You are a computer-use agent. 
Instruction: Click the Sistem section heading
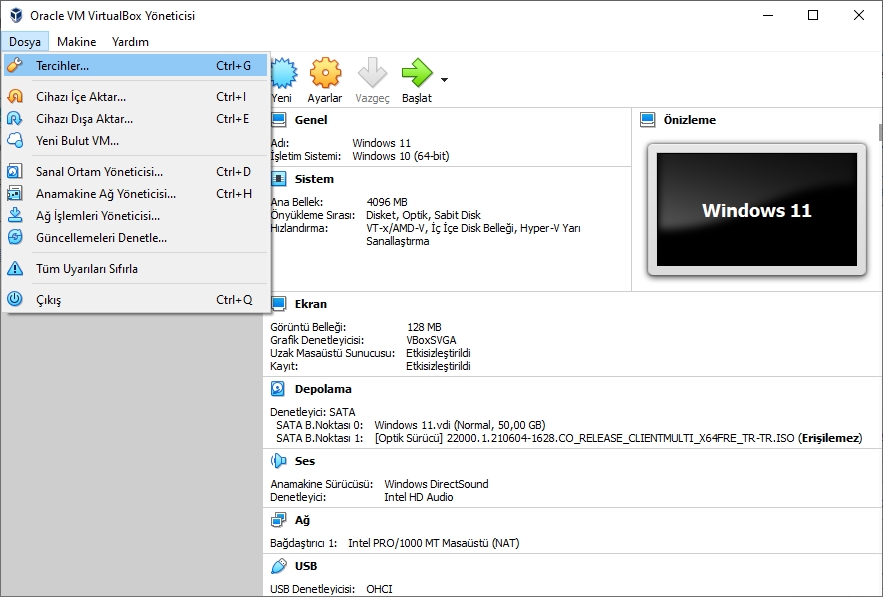click(x=314, y=179)
